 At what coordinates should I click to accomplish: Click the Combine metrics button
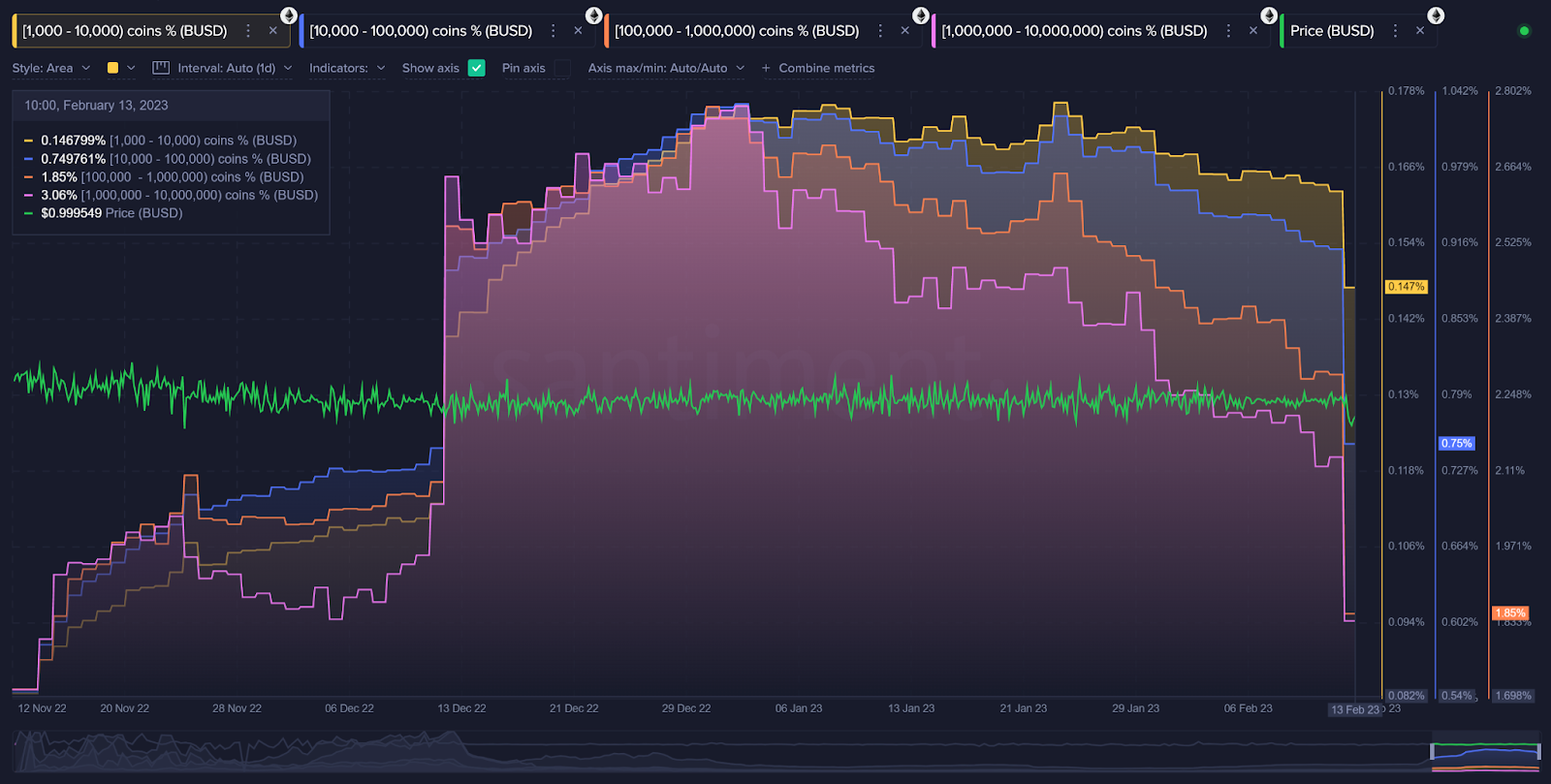[x=818, y=68]
